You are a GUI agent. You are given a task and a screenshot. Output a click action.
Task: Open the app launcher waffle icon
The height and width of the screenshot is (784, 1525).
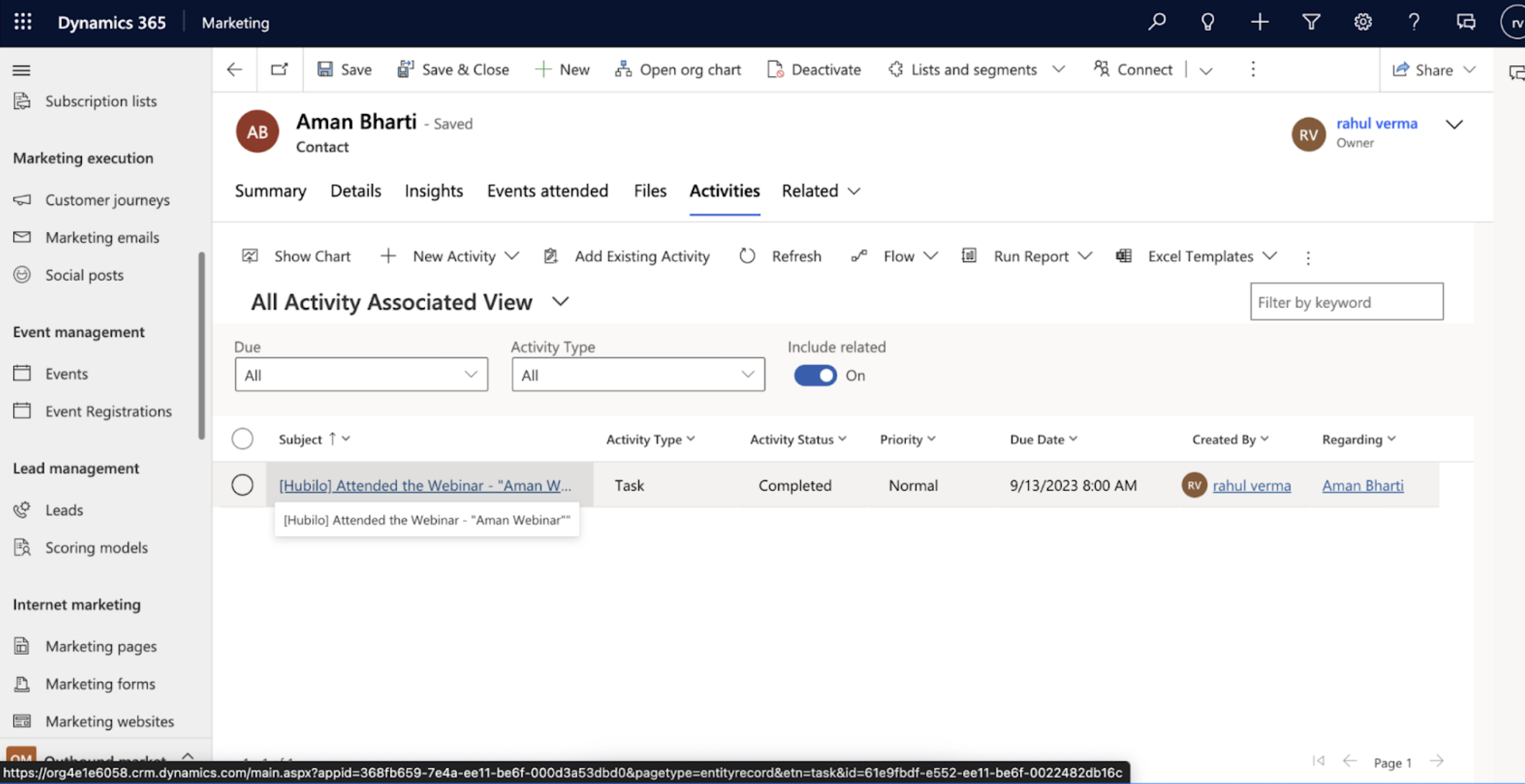pyautogui.click(x=23, y=22)
